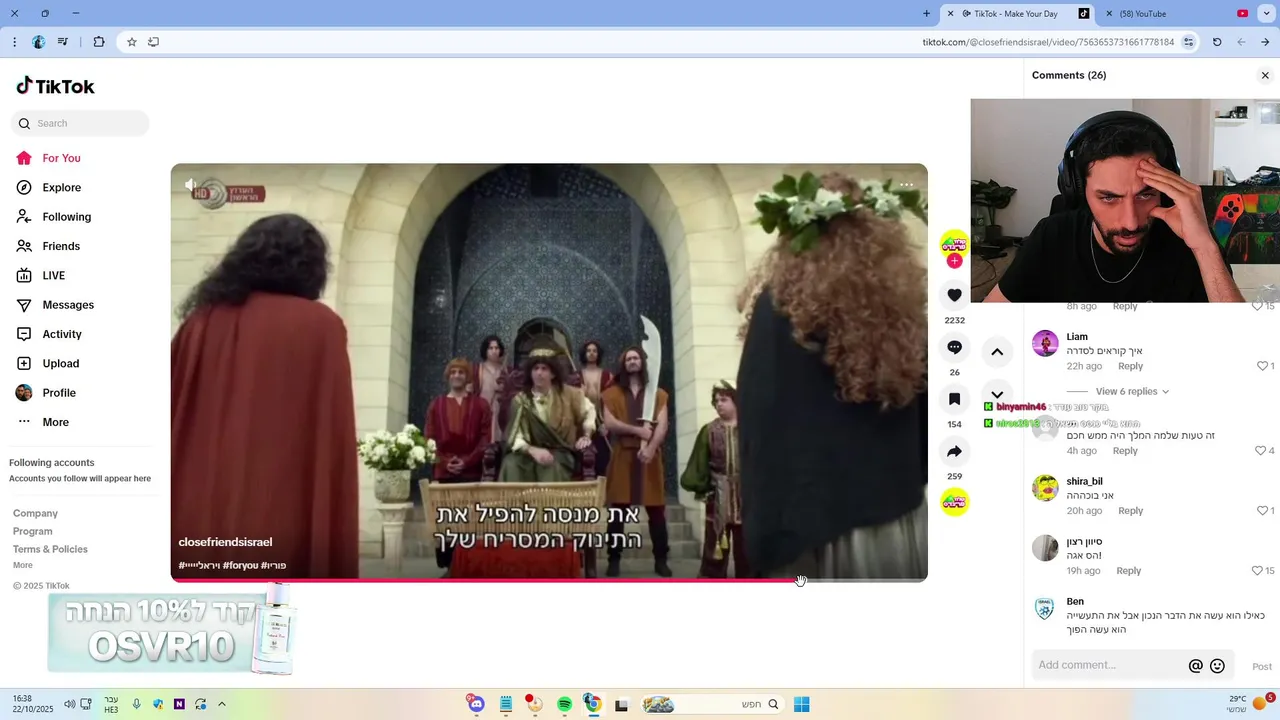
Task: Open the site settings icon beside URL
Action: (1188, 42)
